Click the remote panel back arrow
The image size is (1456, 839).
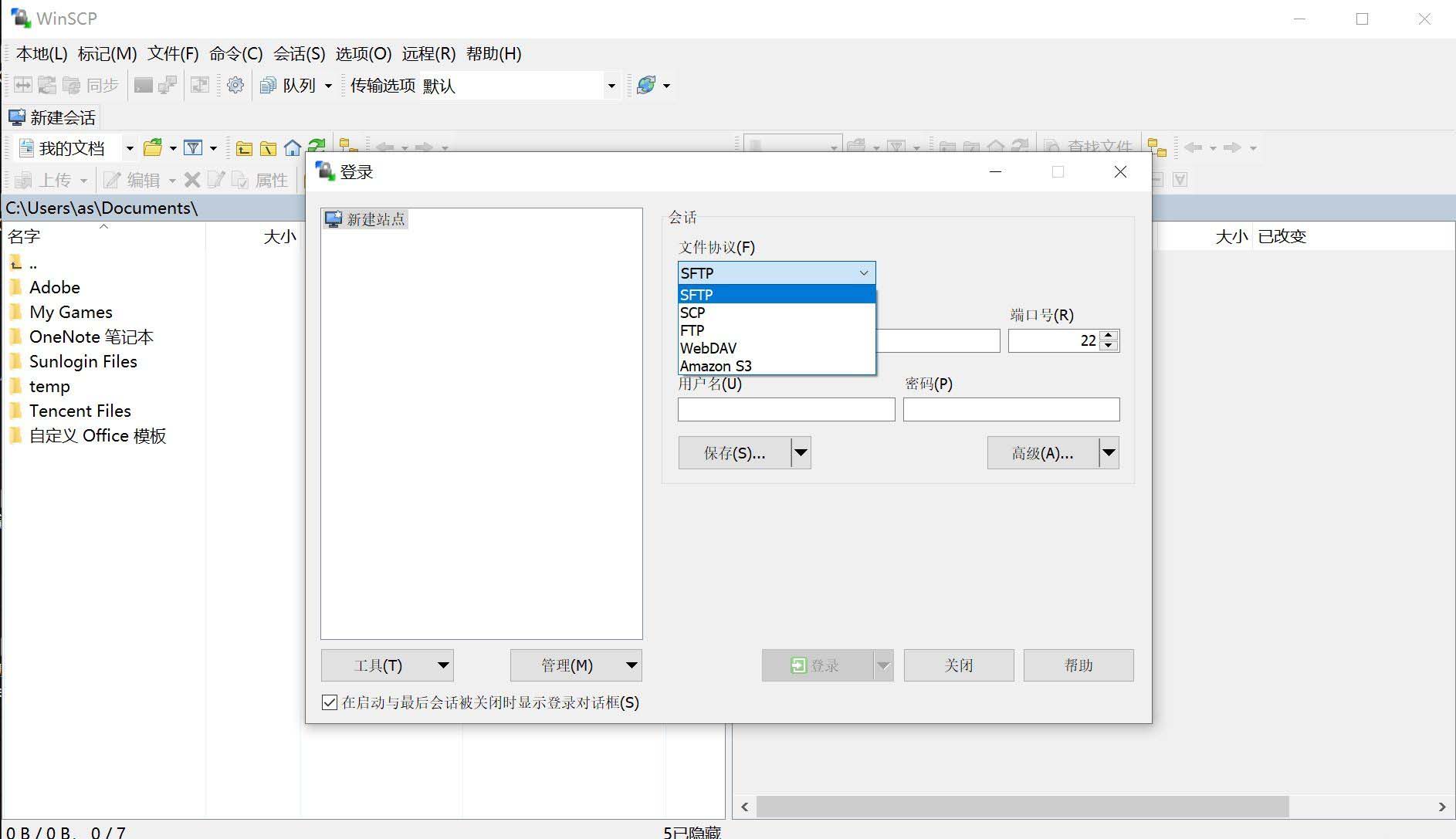click(x=1194, y=147)
